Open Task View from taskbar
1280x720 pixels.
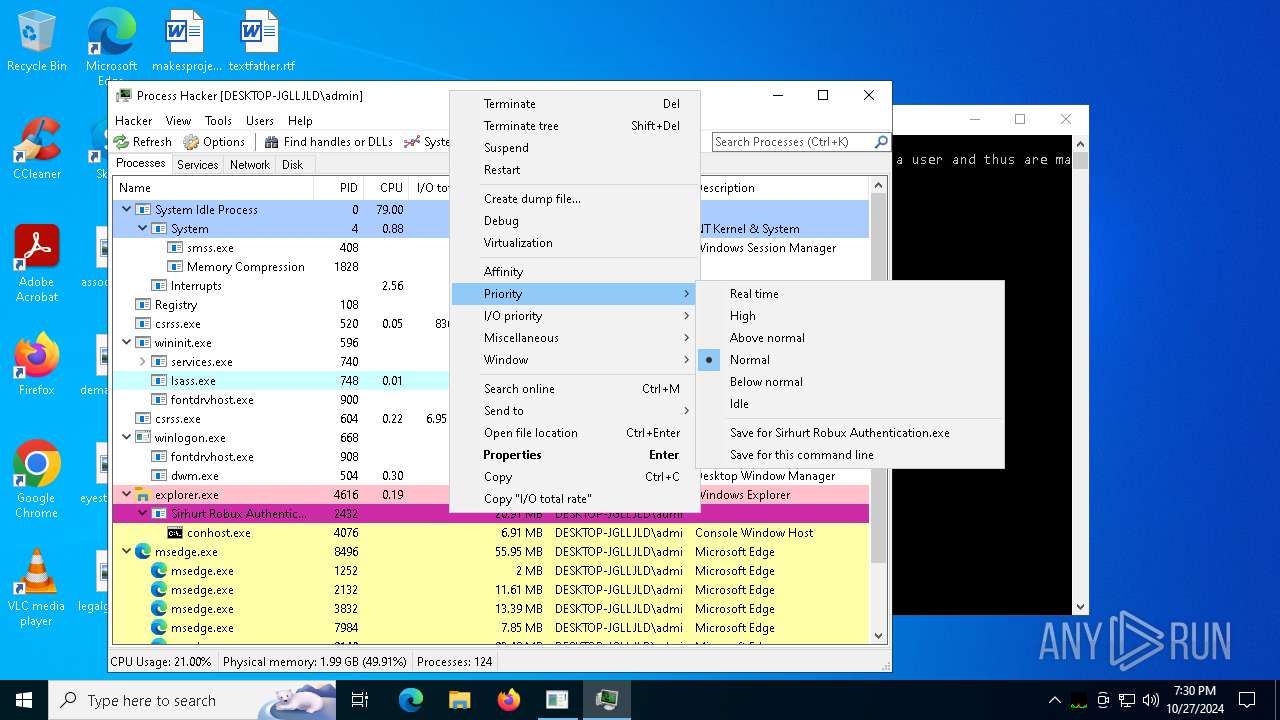(360, 700)
